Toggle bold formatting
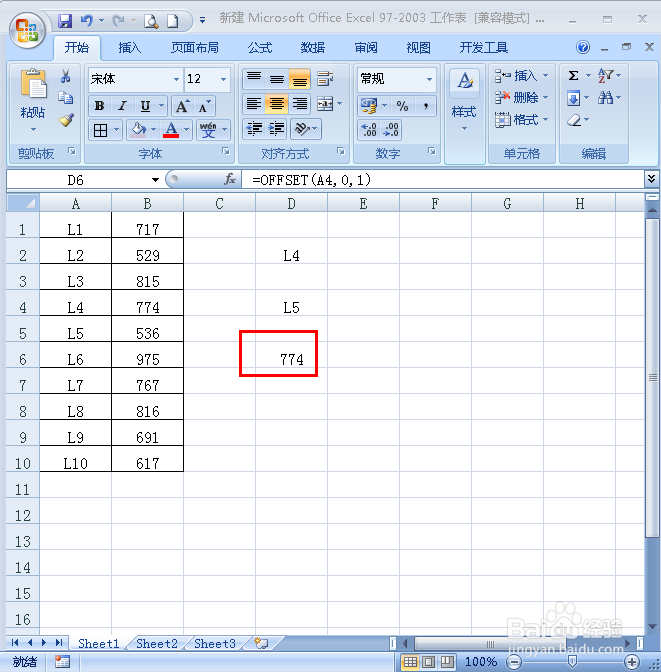661x672 pixels. coord(99,106)
